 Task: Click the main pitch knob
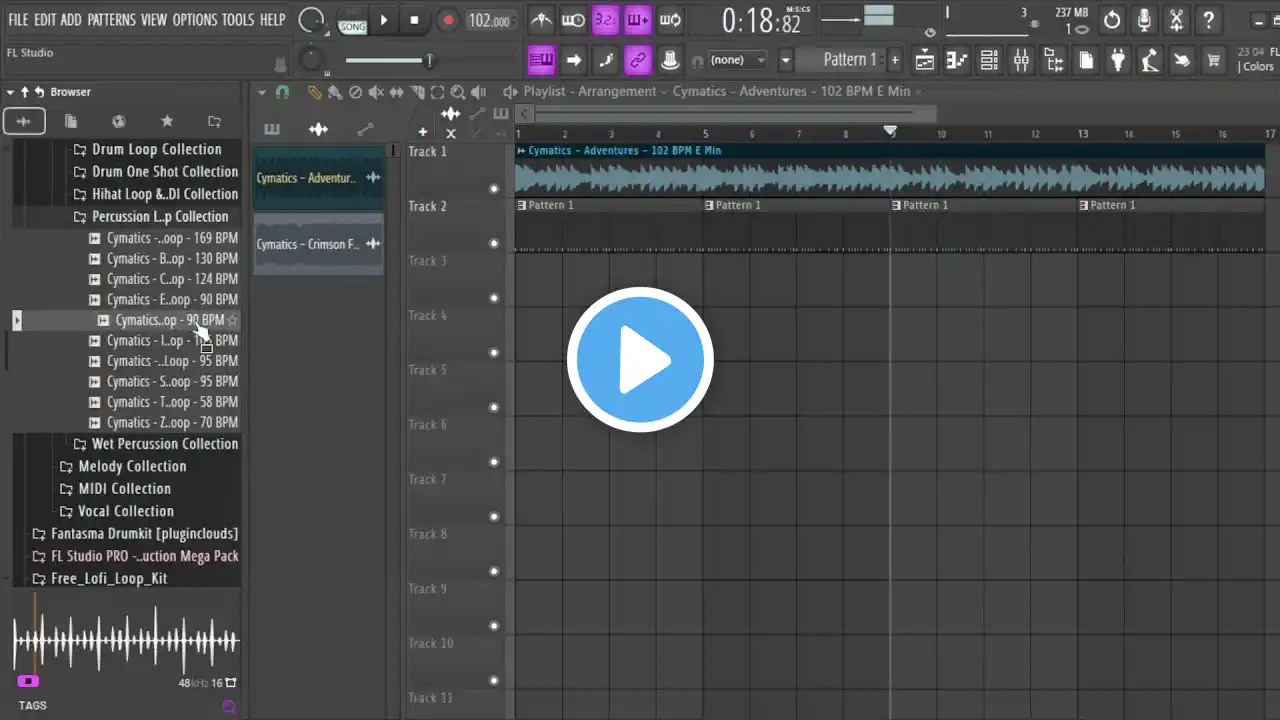(x=311, y=61)
